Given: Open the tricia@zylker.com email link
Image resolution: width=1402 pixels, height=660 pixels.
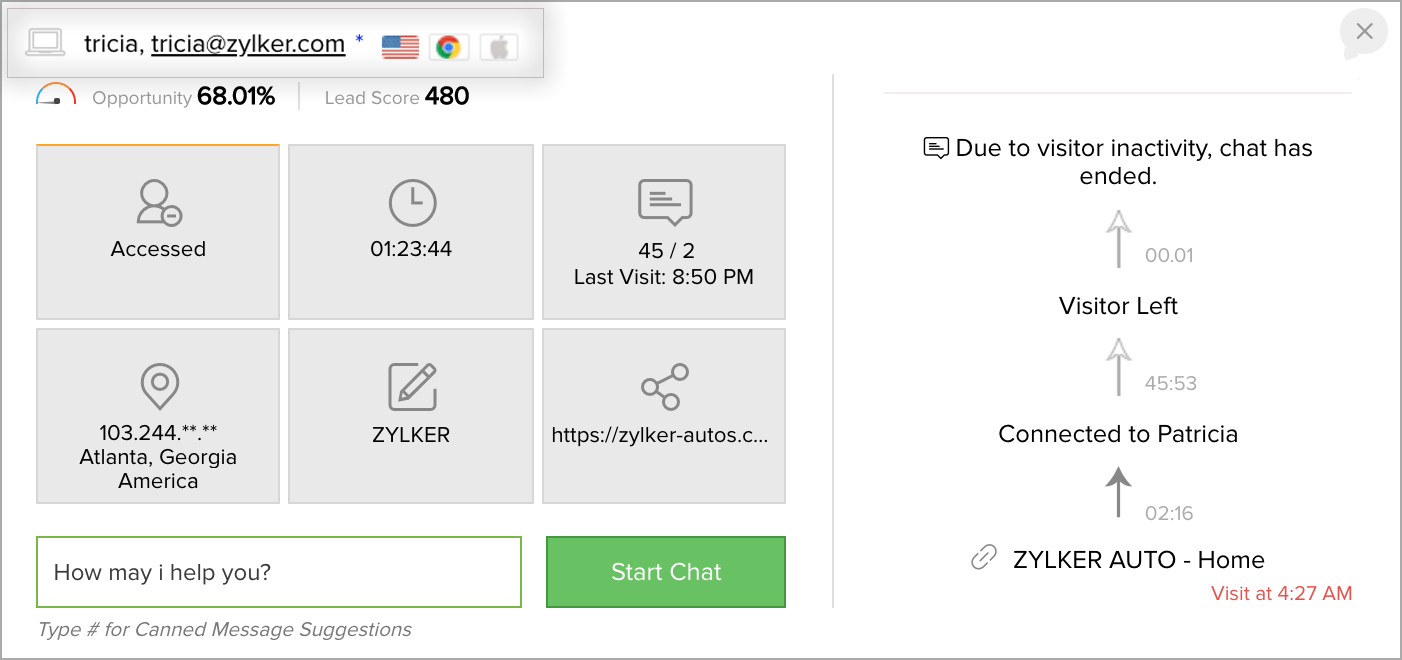Looking at the screenshot, I should pos(248,43).
